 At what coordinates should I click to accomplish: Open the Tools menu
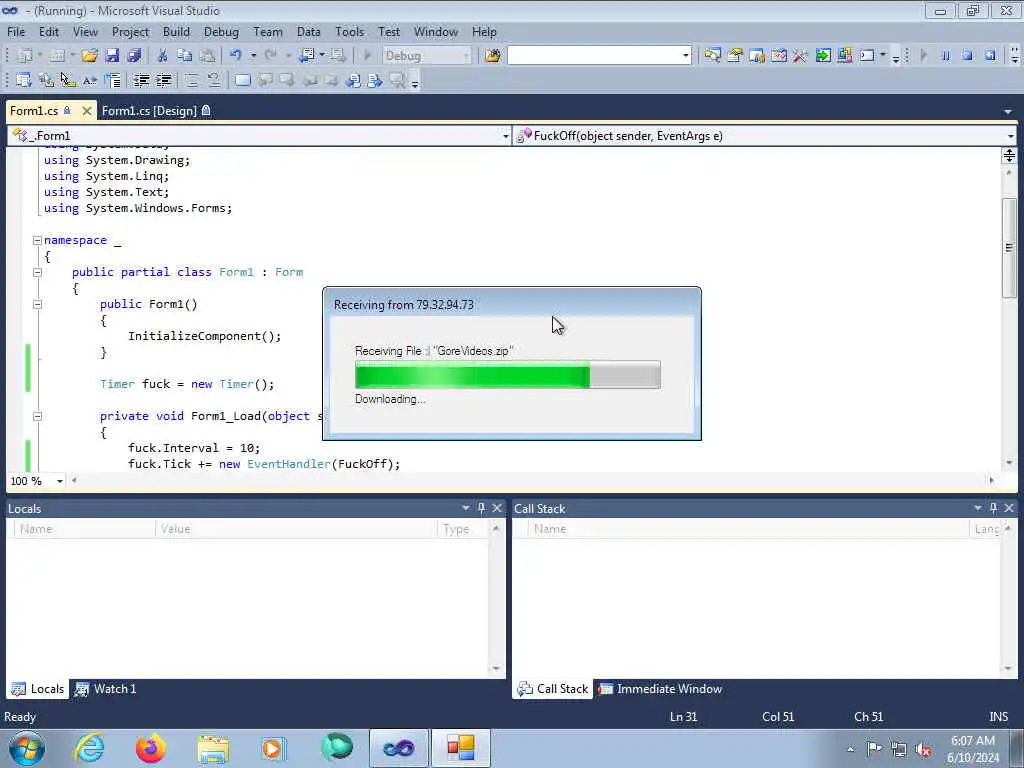click(349, 32)
